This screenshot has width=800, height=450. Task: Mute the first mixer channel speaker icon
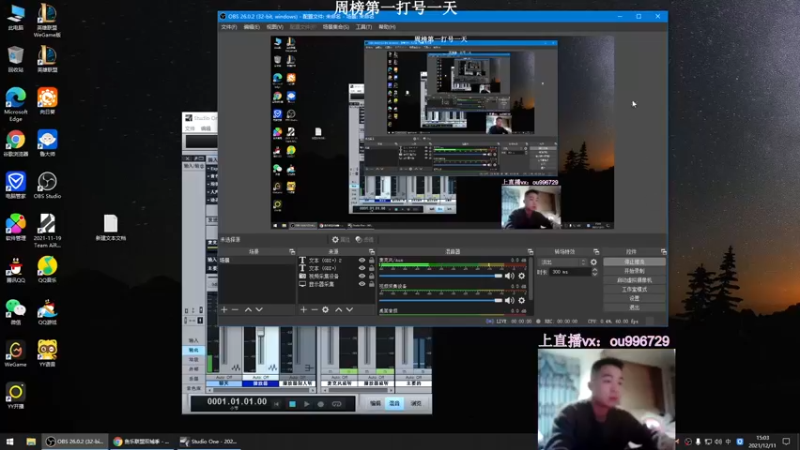(509, 276)
